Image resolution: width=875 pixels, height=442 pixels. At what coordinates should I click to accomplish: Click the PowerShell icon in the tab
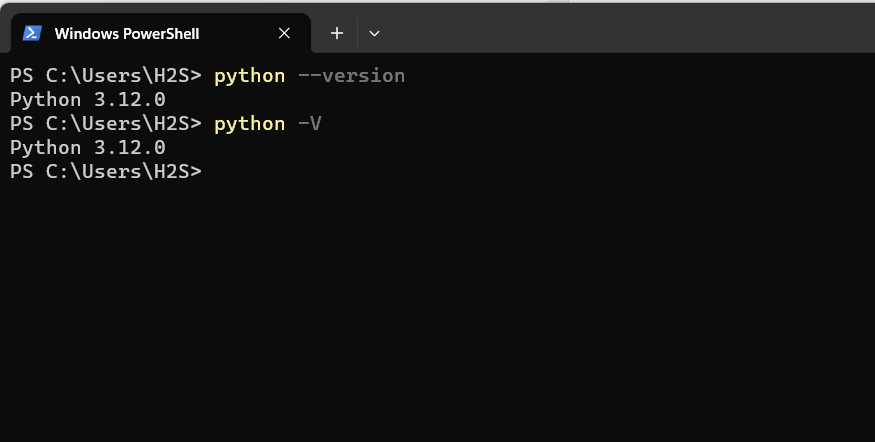[32, 33]
